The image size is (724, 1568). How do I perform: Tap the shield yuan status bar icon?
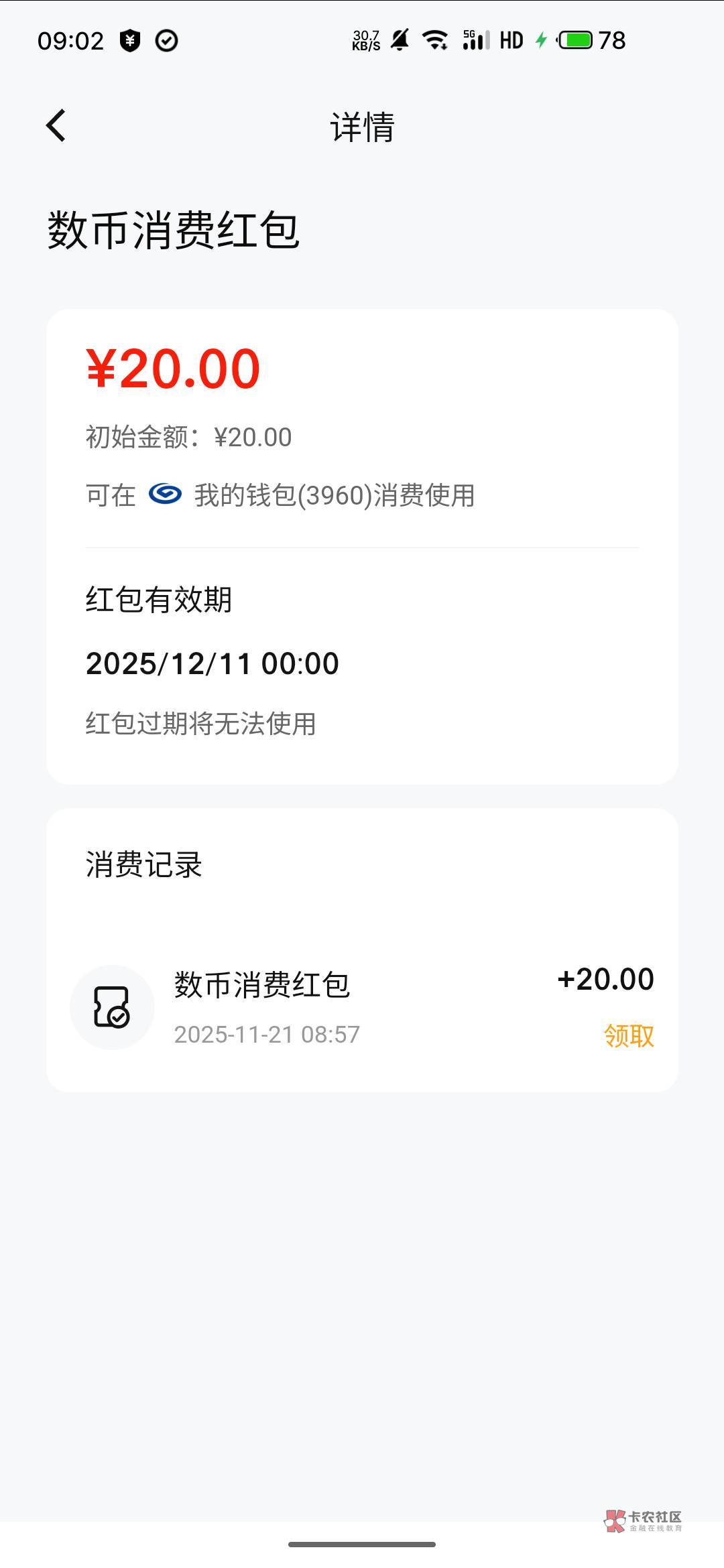tap(130, 41)
